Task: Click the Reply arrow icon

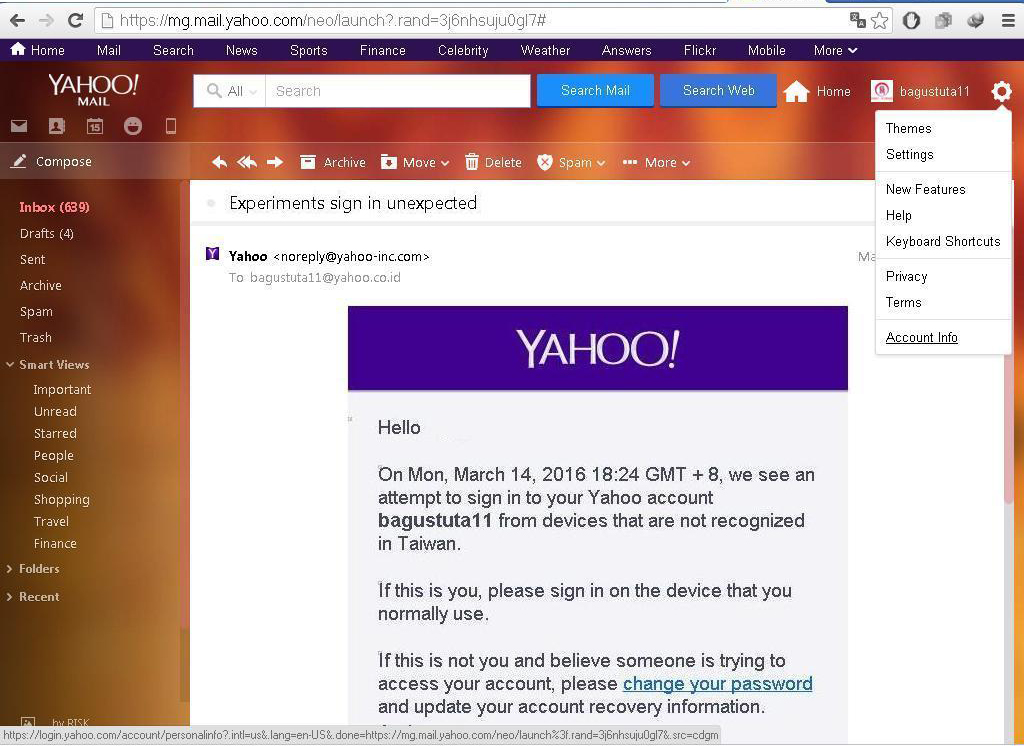Action: (219, 162)
